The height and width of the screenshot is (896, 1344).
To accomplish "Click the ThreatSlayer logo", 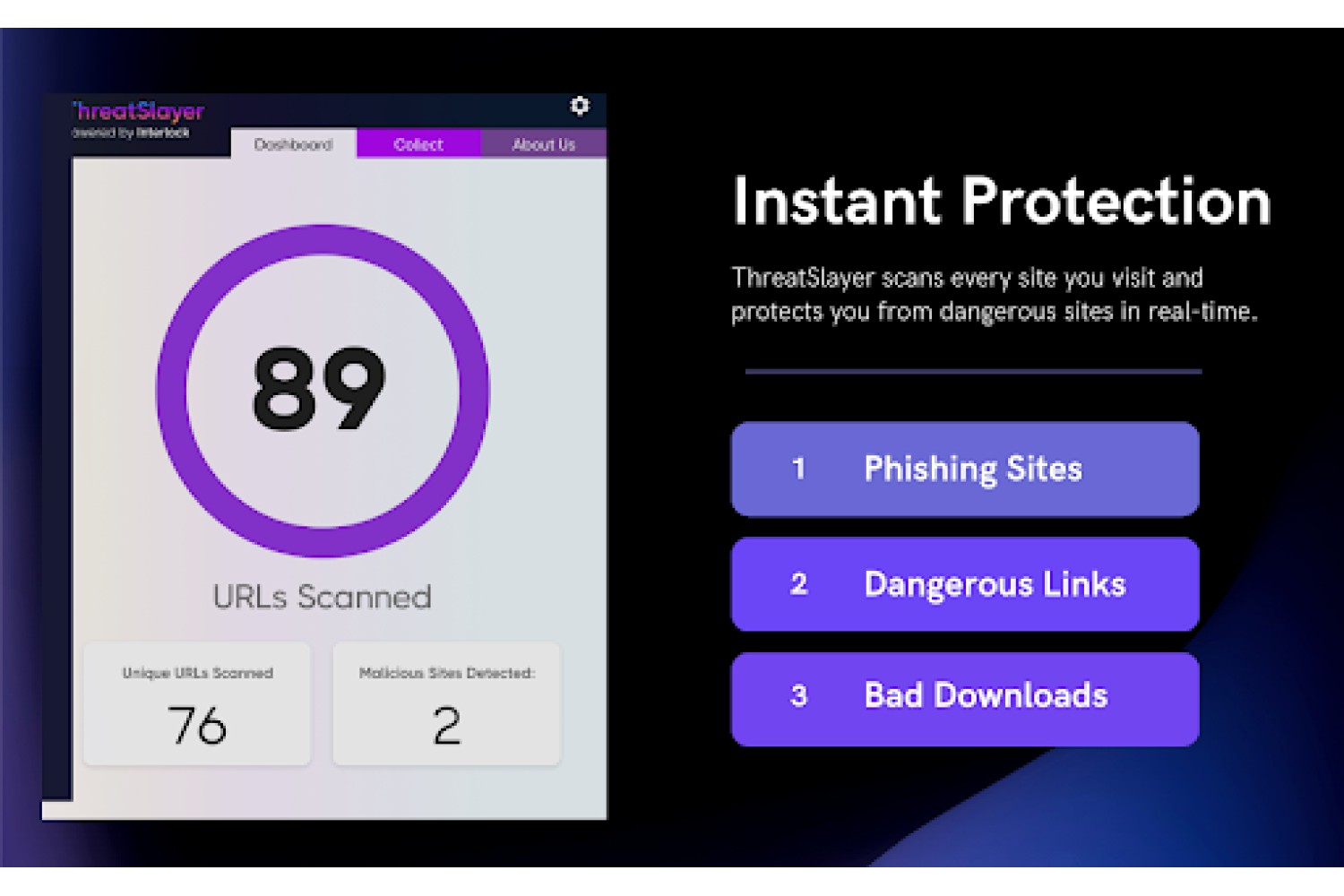I will [138, 111].
